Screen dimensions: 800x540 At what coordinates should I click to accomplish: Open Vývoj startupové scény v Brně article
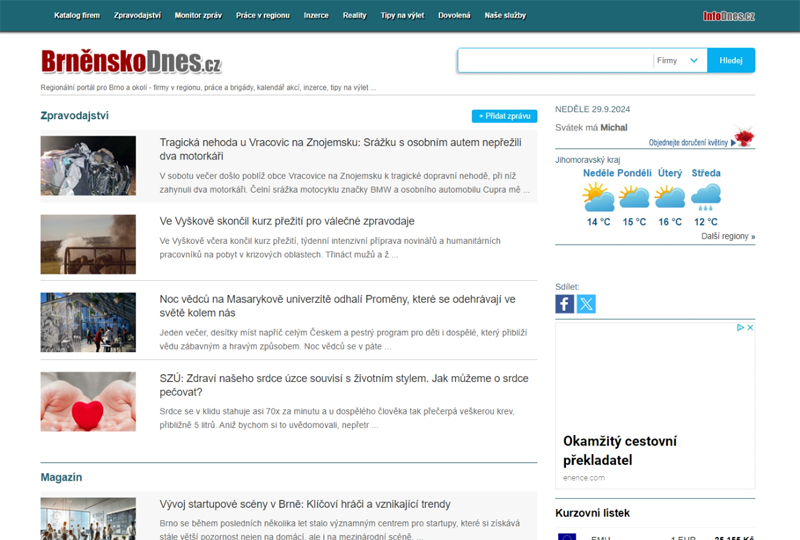[305, 504]
